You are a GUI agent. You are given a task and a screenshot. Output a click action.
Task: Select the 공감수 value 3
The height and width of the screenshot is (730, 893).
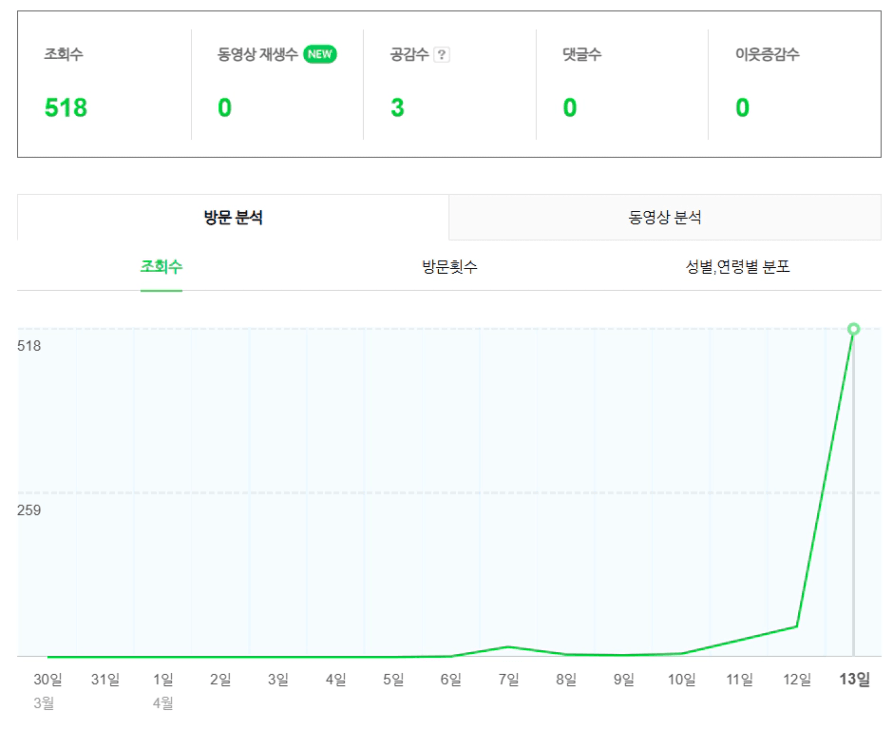[397, 108]
